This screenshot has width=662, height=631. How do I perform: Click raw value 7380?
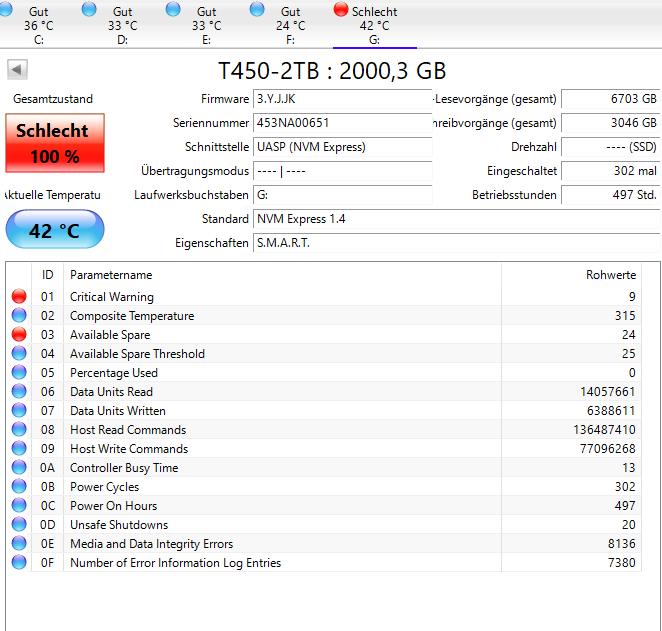(621, 563)
